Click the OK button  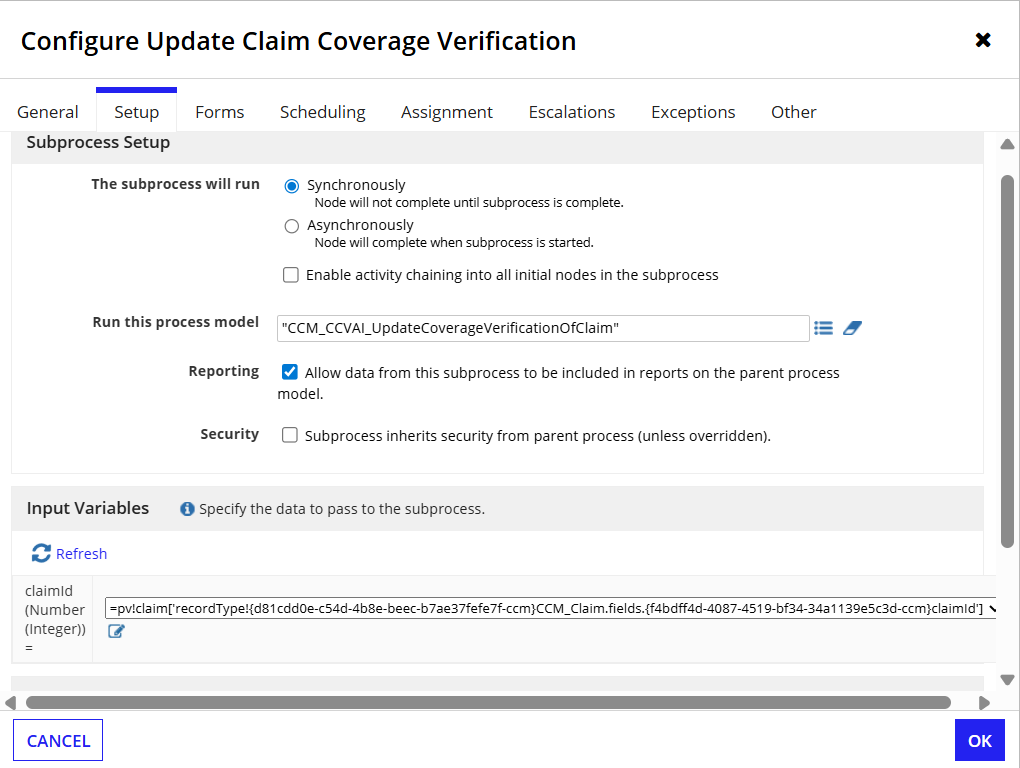(x=980, y=740)
